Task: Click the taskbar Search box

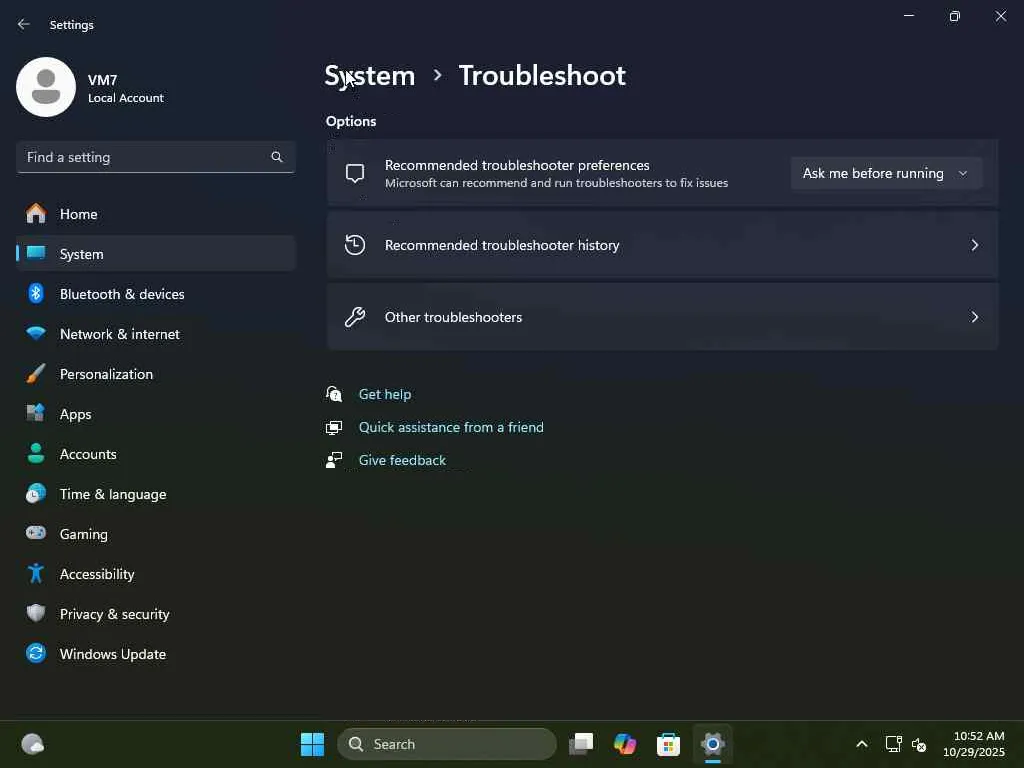Action: point(447,744)
